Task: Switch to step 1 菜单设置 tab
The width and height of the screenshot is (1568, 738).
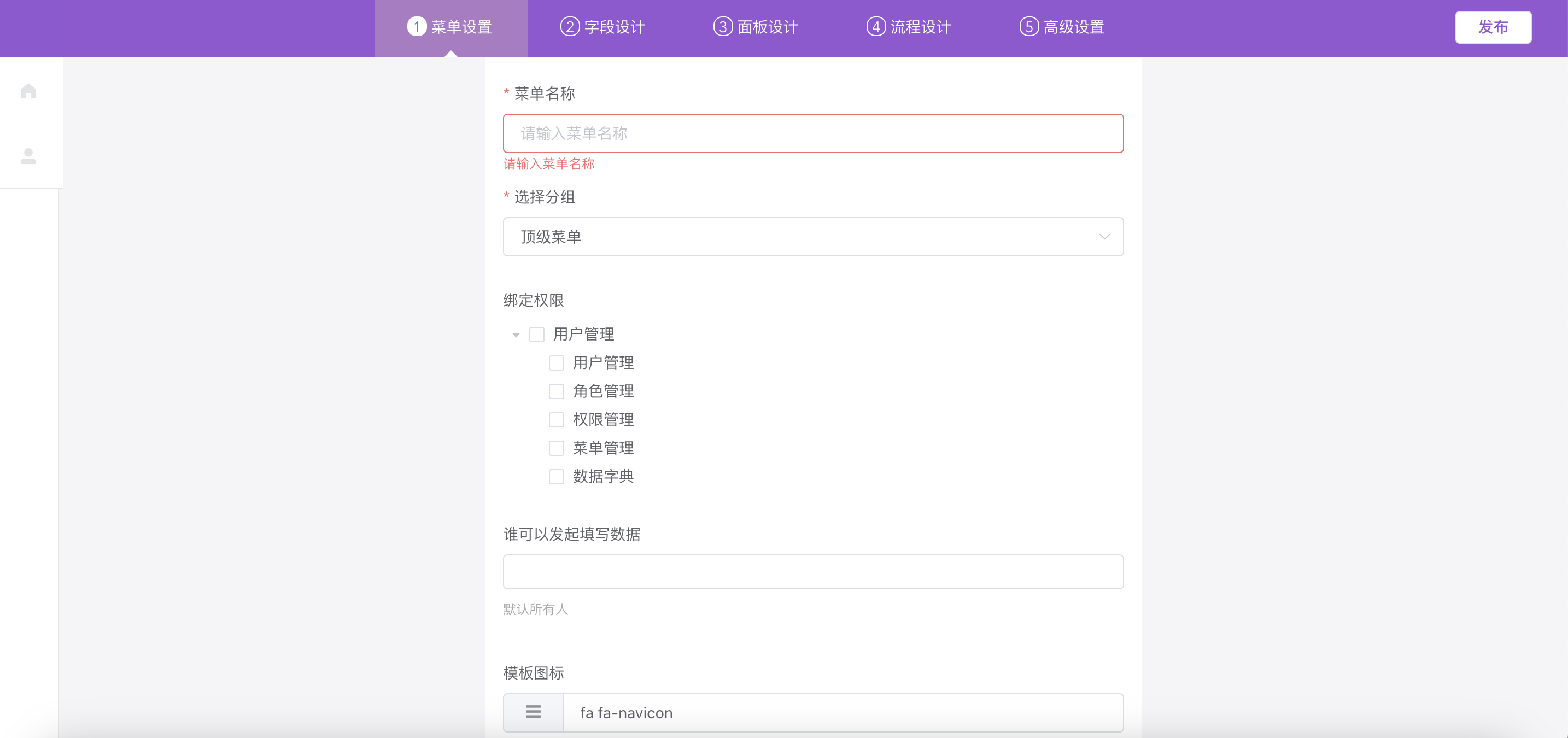Action: (x=450, y=27)
